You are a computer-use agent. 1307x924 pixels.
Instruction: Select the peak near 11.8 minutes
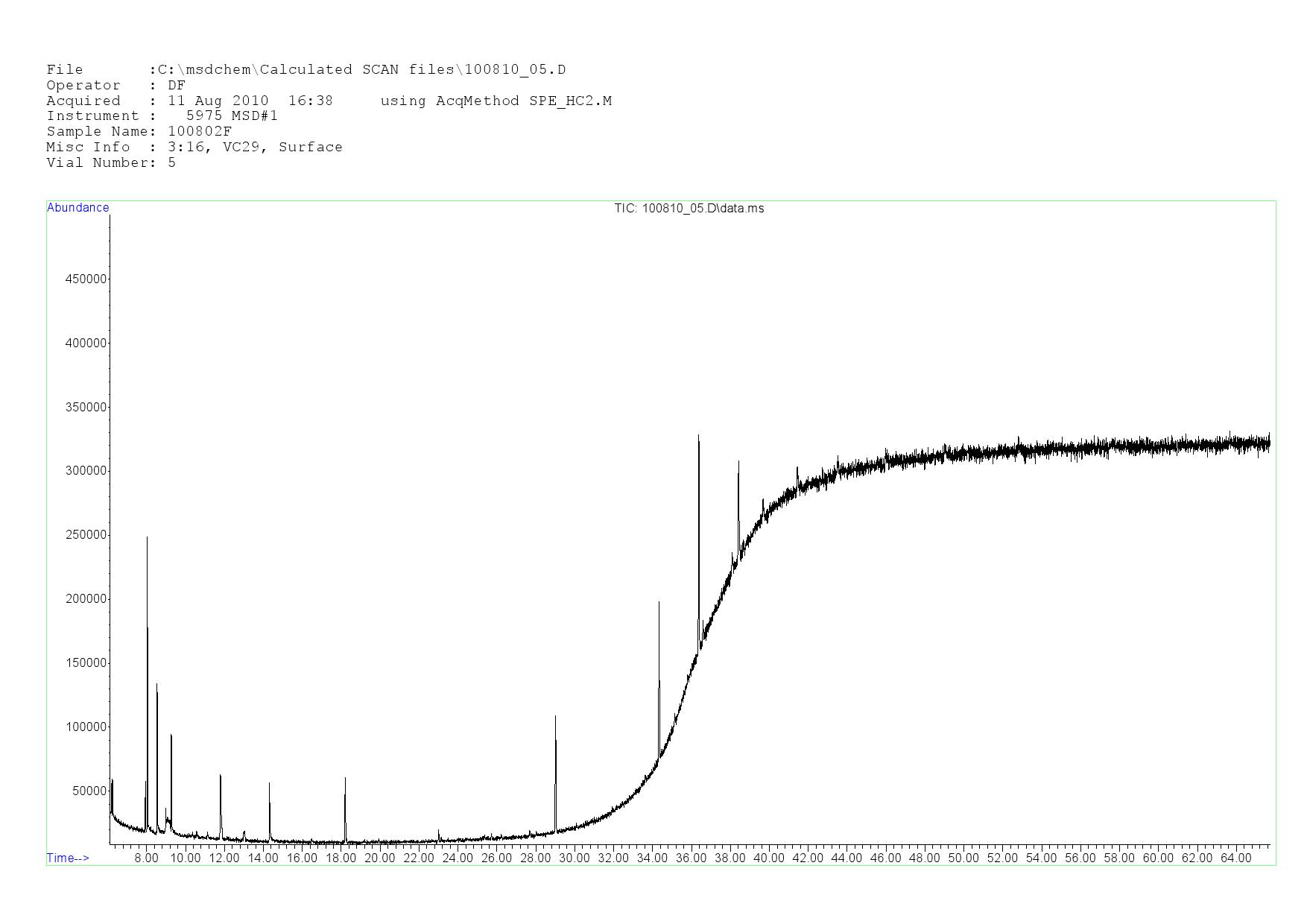pos(220,778)
